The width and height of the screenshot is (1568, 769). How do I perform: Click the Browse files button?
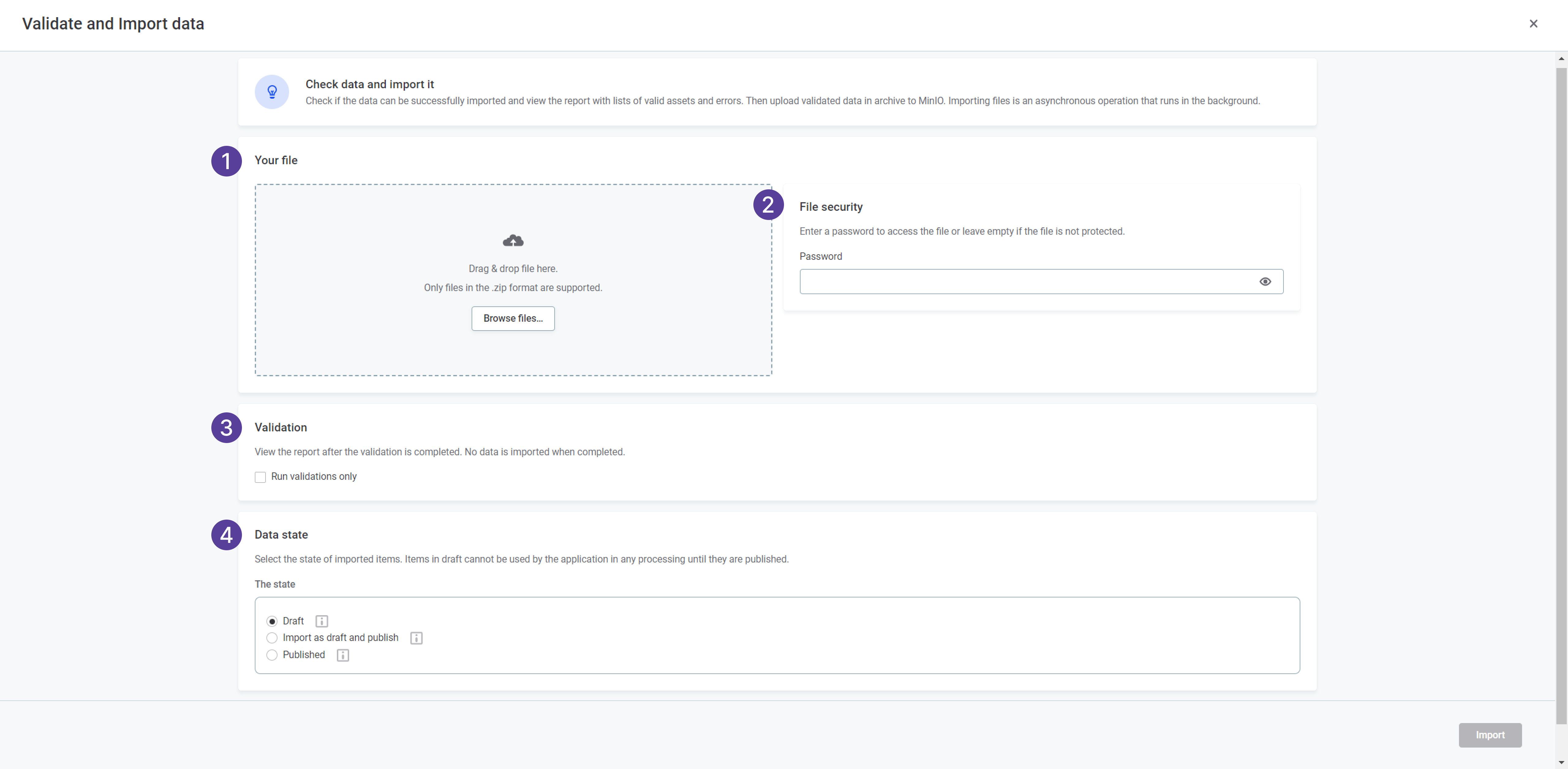pyautogui.click(x=513, y=318)
